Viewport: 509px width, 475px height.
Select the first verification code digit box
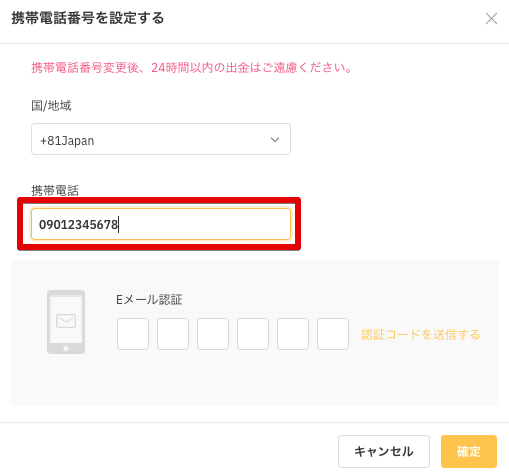[133, 334]
